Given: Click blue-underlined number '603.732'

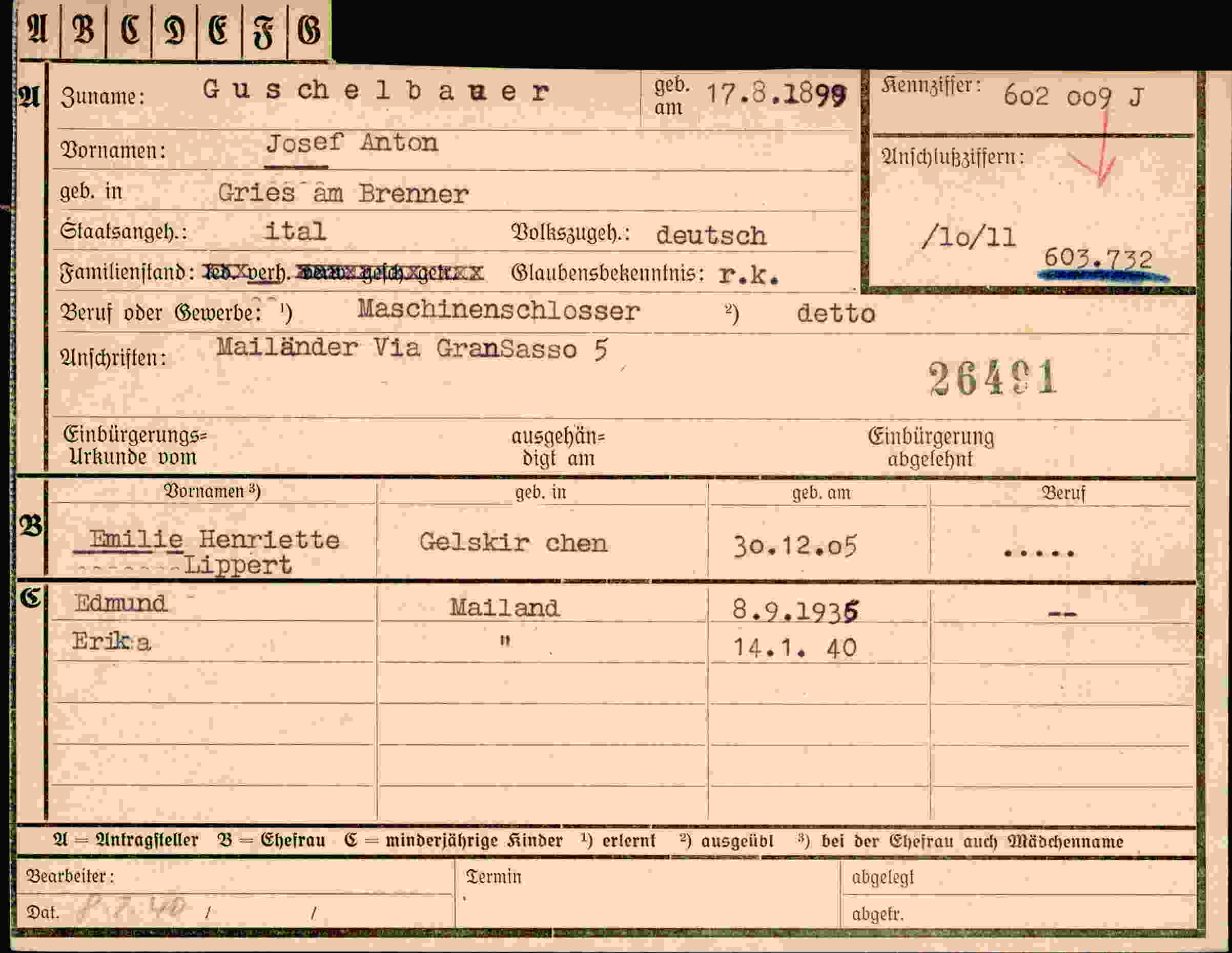Looking at the screenshot, I should [x=1098, y=258].
